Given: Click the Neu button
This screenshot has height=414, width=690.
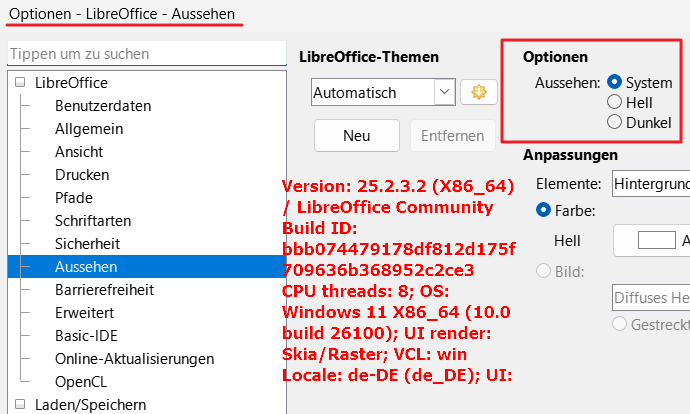Looking at the screenshot, I should (x=357, y=136).
